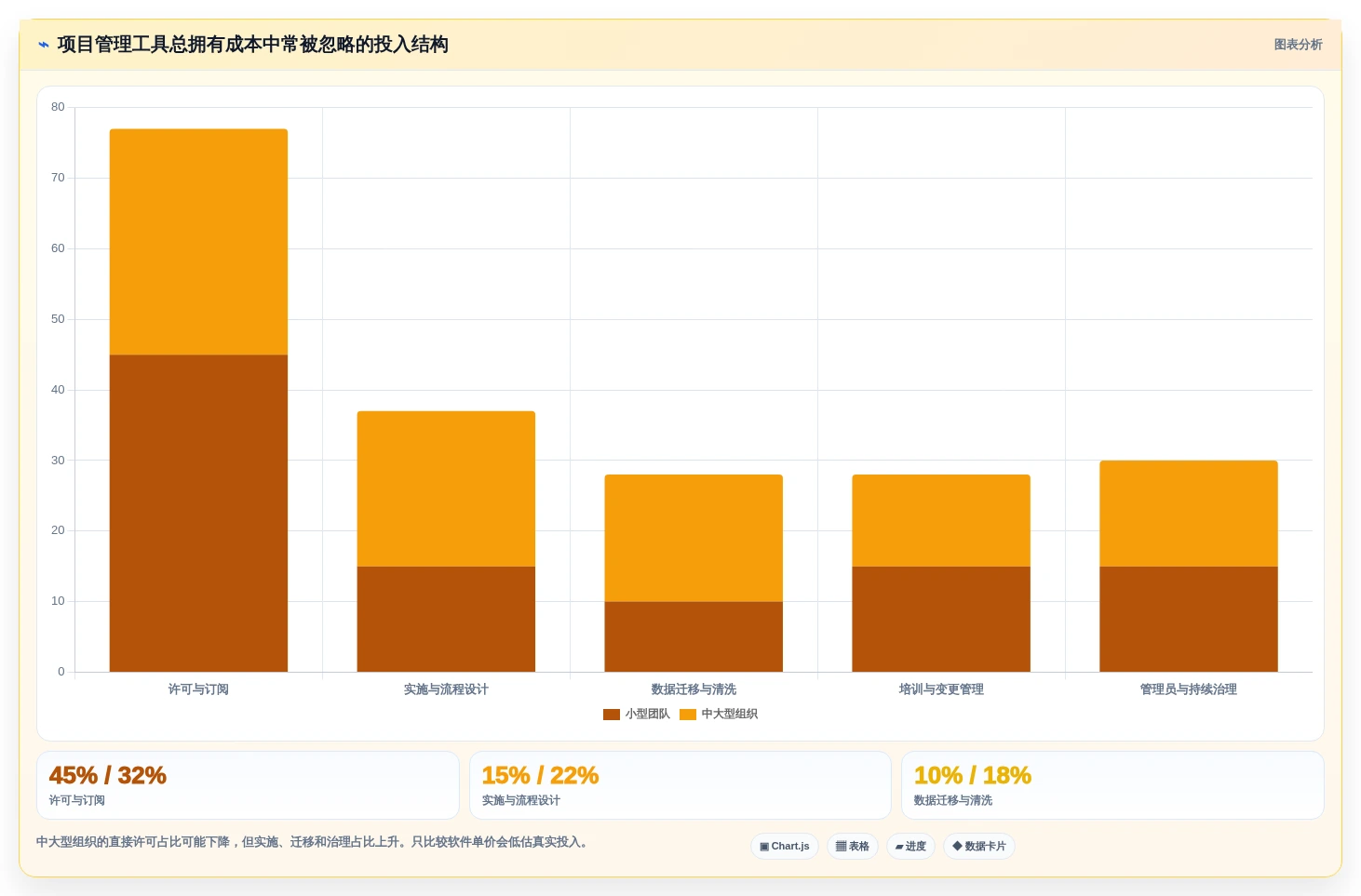Image resolution: width=1361 pixels, height=896 pixels.
Task: Click the footer note about 中大型组织的直接许可占比
Action: tap(313, 842)
